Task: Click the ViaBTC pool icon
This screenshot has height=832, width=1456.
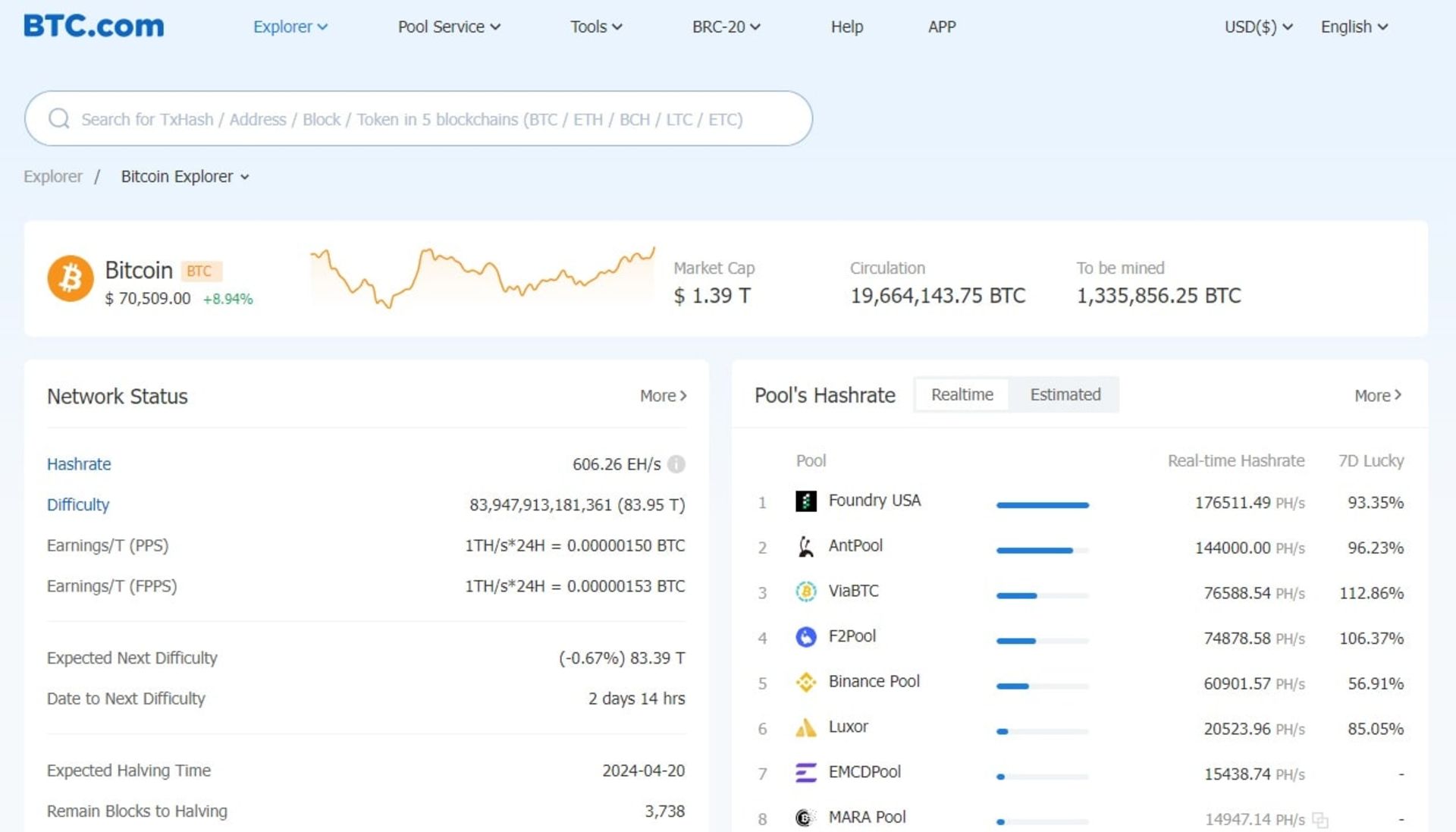Action: coord(805,592)
